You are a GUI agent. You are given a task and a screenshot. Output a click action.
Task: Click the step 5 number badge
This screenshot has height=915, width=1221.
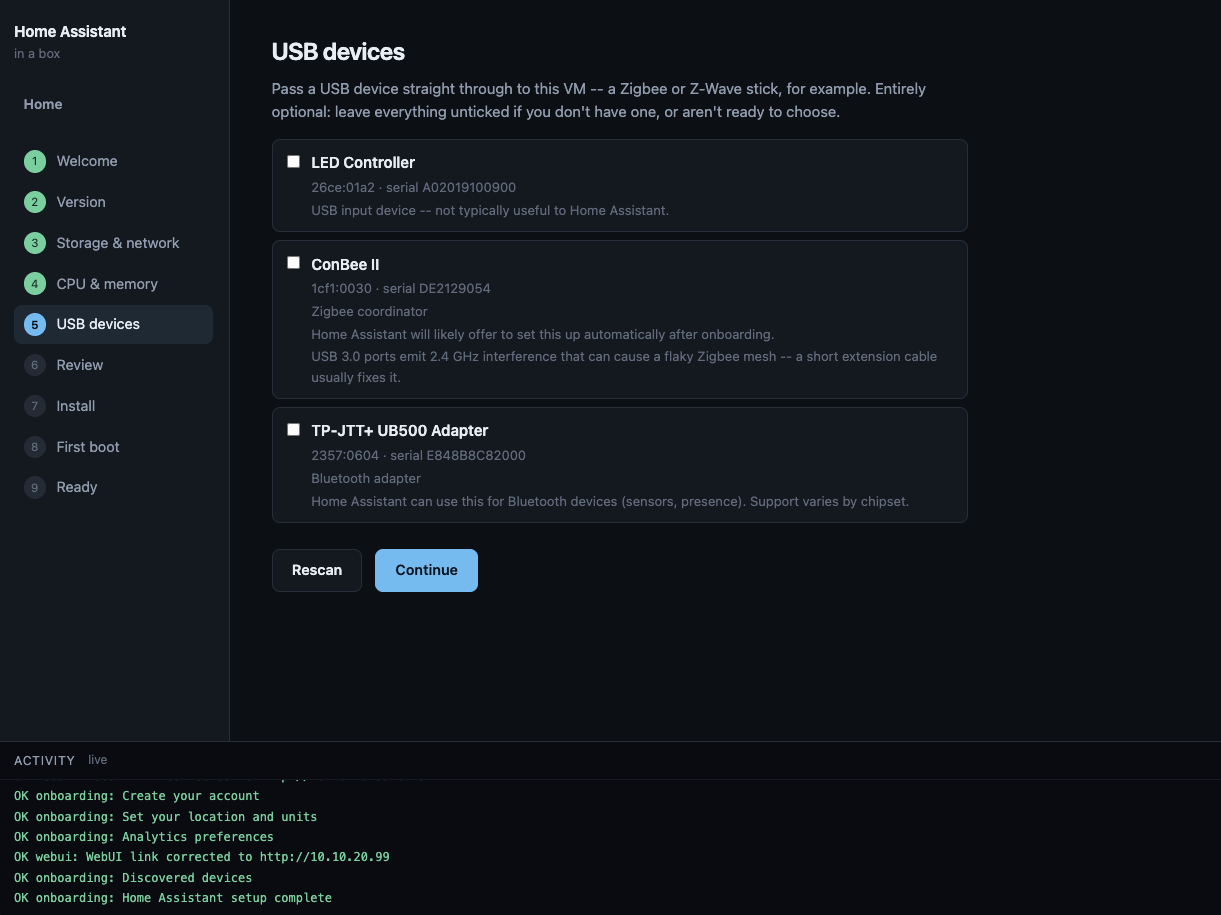coord(35,324)
